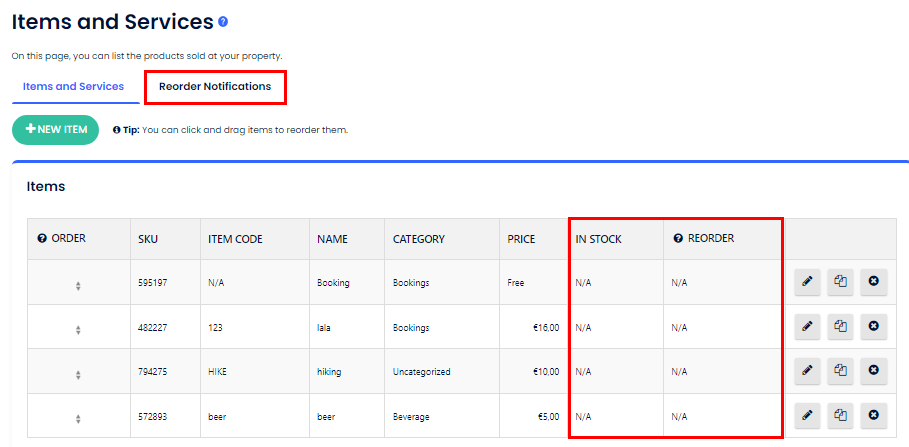909x447 pixels.
Task: Click the help icon next to REORDER header
Action: [x=678, y=239]
